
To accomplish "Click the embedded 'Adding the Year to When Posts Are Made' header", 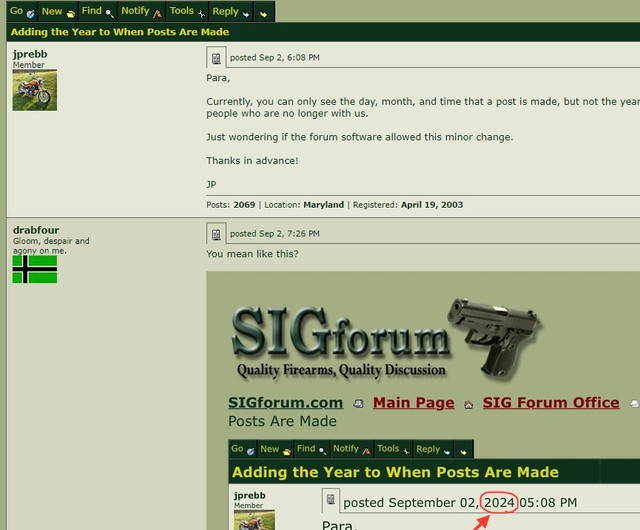I will pyautogui.click(x=395, y=472).
